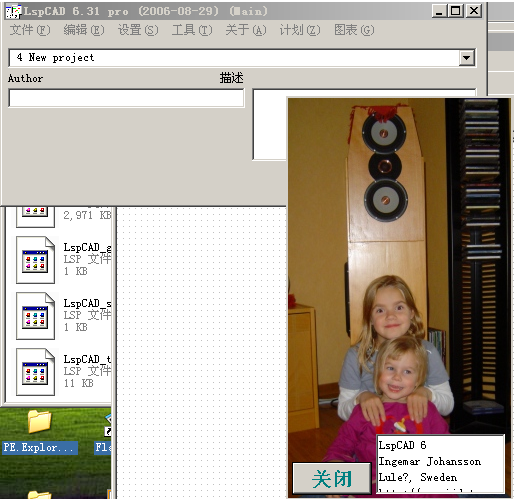Open the 文件(F) menu
The height and width of the screenshot is (499, 514).
pos(30,30)
